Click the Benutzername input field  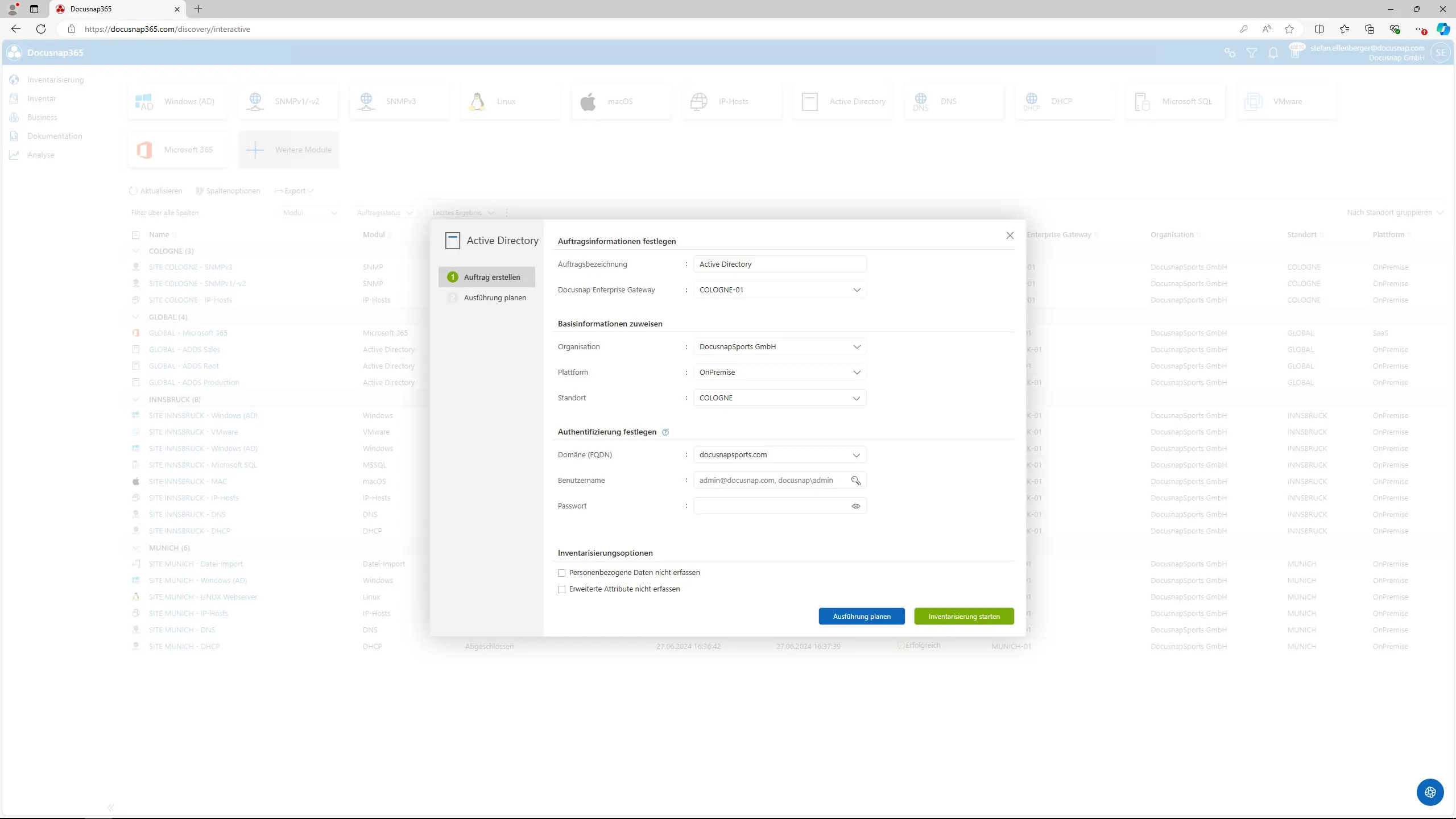(x=780, y=481)
